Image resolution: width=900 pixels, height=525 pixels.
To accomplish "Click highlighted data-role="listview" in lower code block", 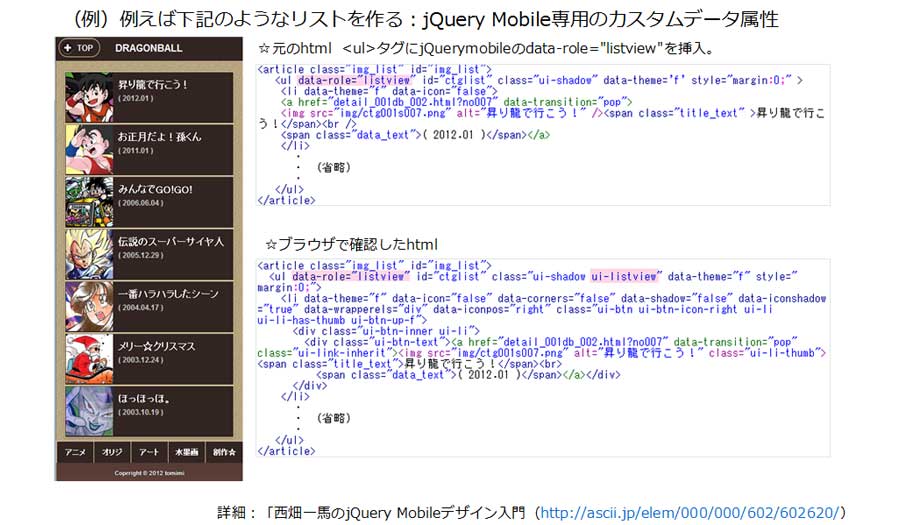I will [x=350, y=277].
